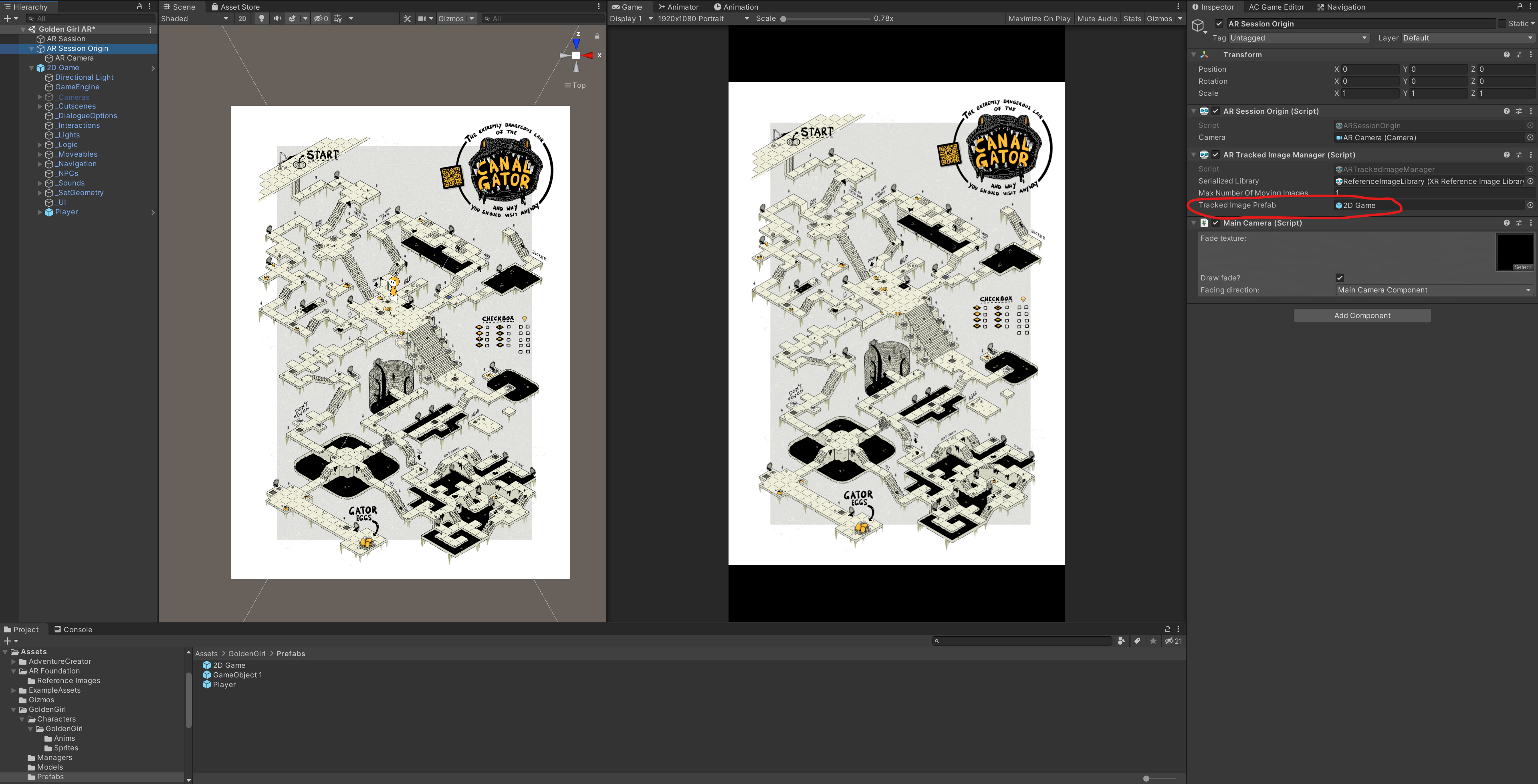Toggle scene orientation gizmo lock
The height and width of the screenshot is (784, 1538).
coord(597,36)
